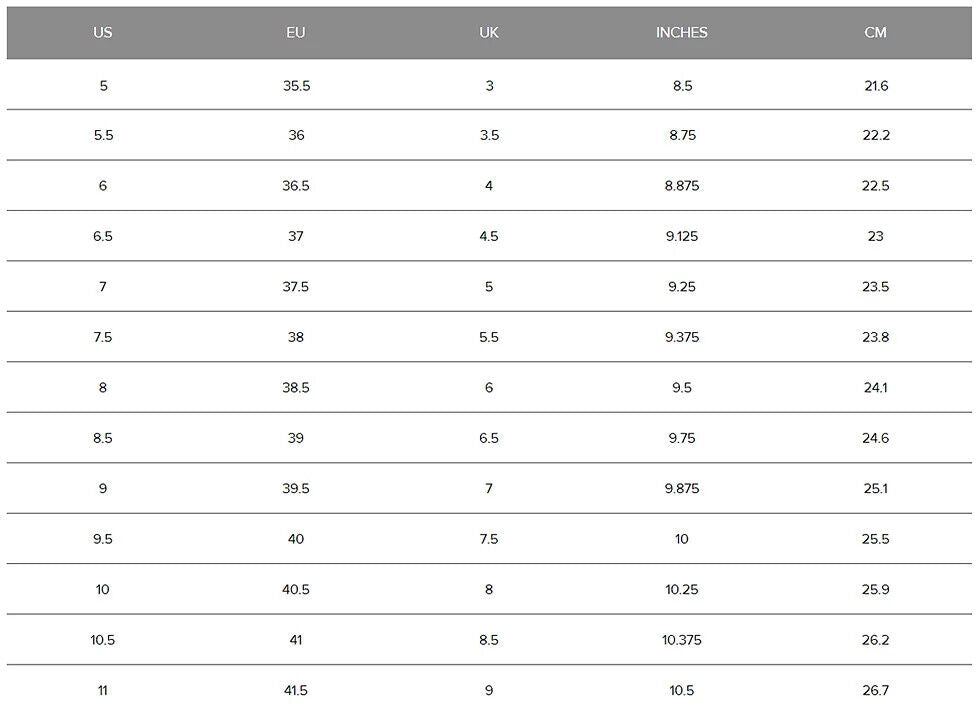Click the EU column header
Viewport: 979px width, 710px height.
point(296,33)
